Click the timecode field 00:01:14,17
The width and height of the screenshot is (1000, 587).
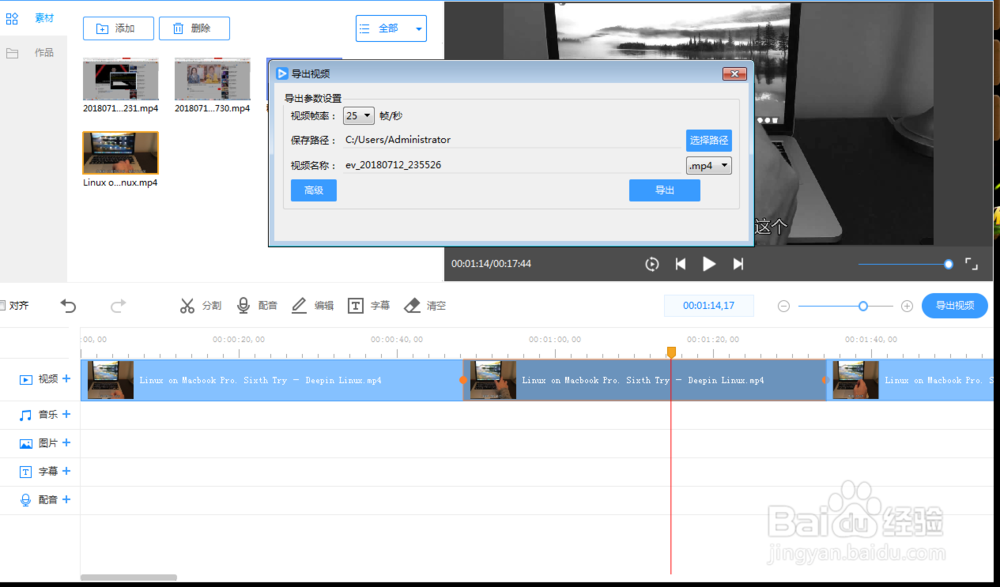click(x=709, y=306)
